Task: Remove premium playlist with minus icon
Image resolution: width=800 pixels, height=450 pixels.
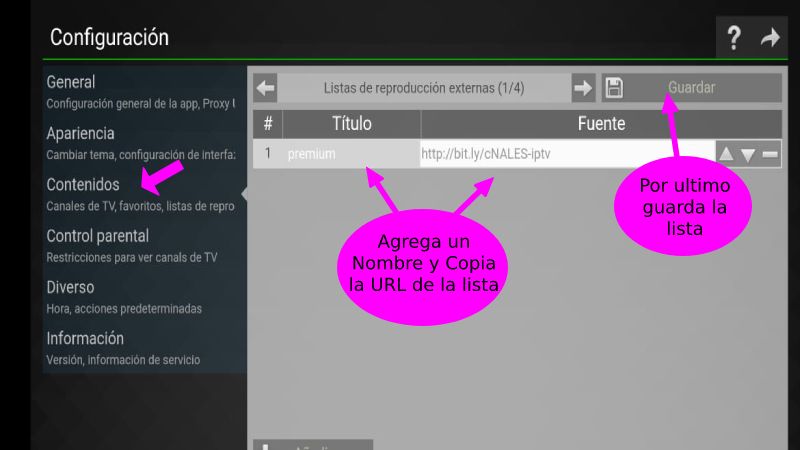Action: (x=770, y=154)
